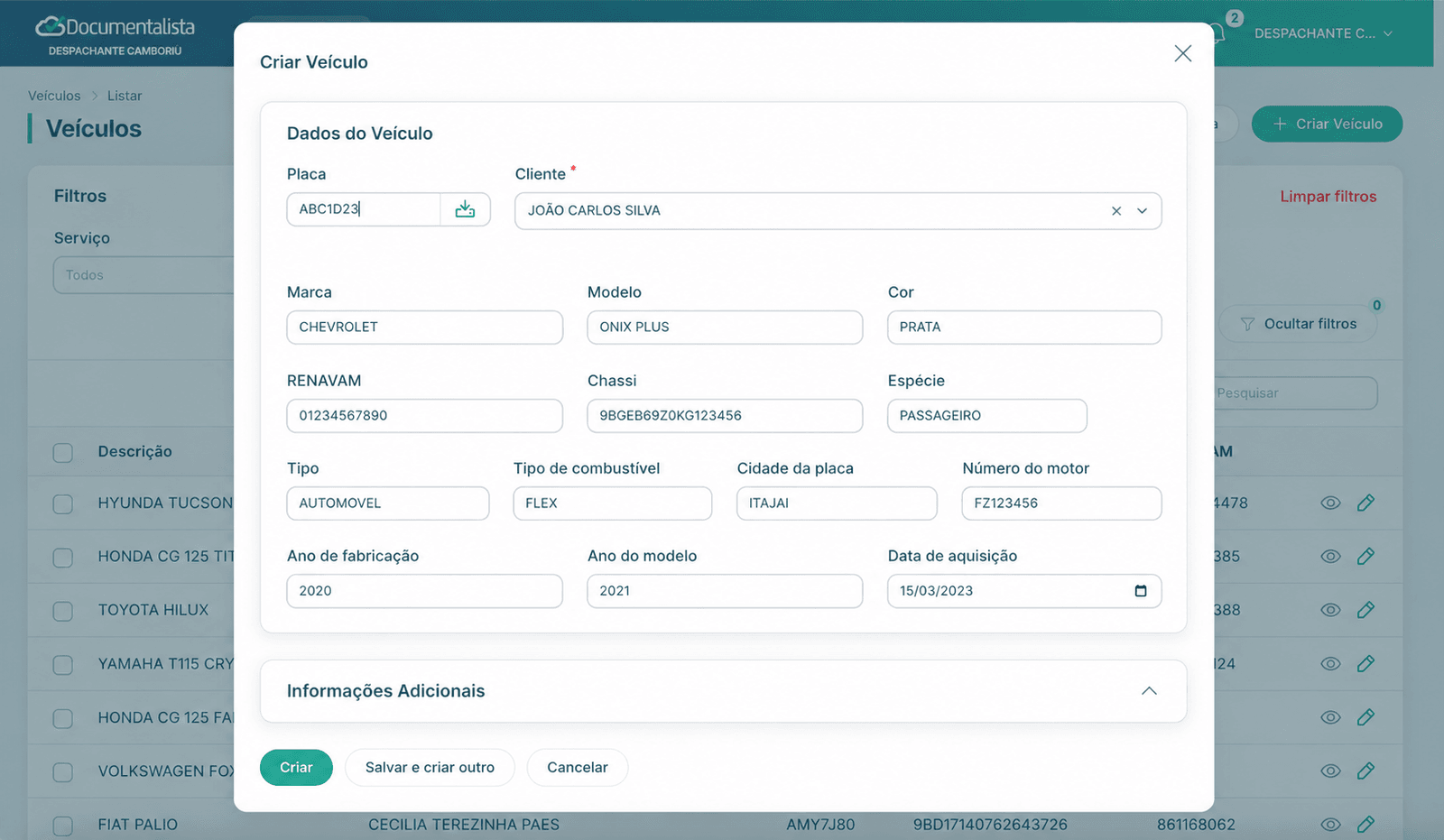Edit the Honda CG 125 TIT row
Image resolution: width=1444 pixels, height=840 pixels.
pyautogui.click(x=1365, y=557)
